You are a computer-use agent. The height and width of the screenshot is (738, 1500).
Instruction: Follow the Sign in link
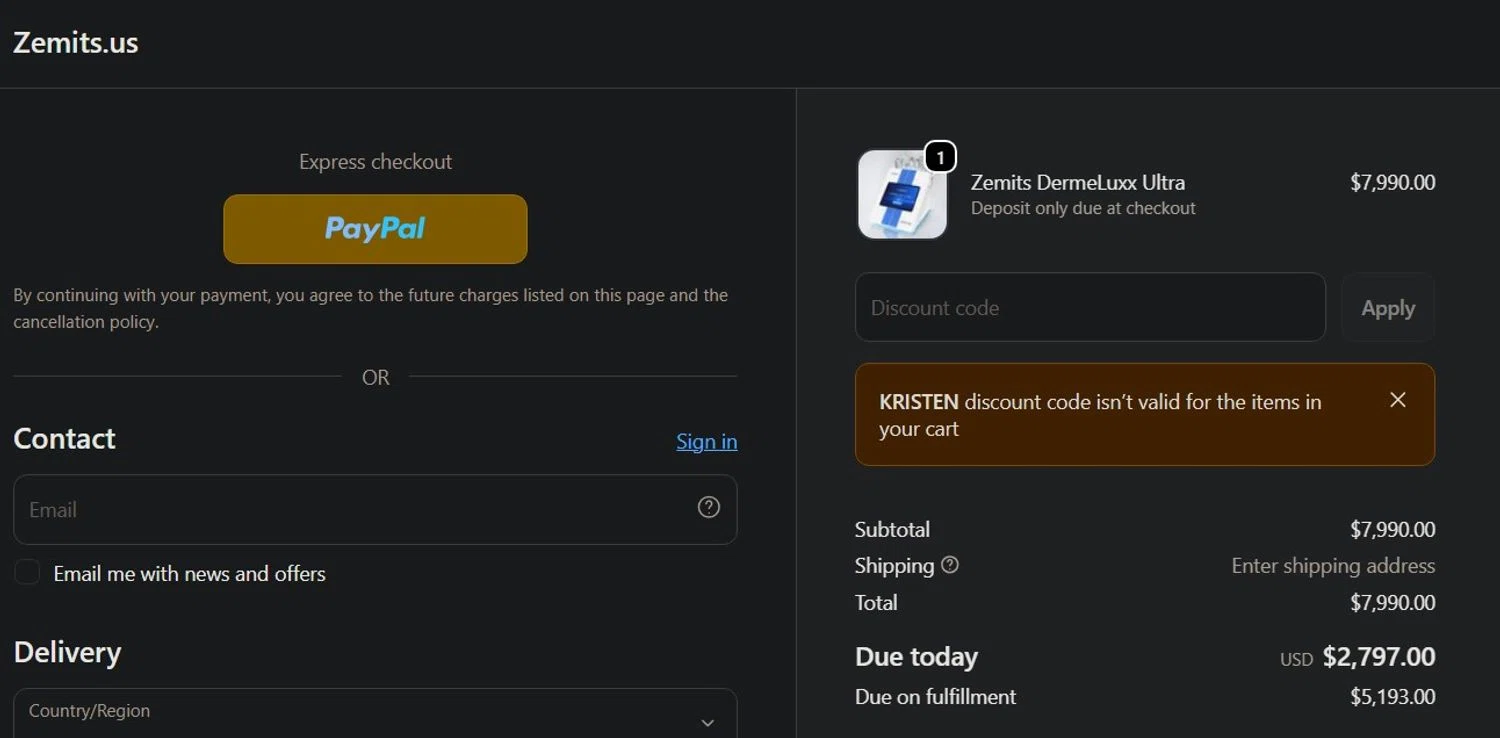(x=707, y=441)
